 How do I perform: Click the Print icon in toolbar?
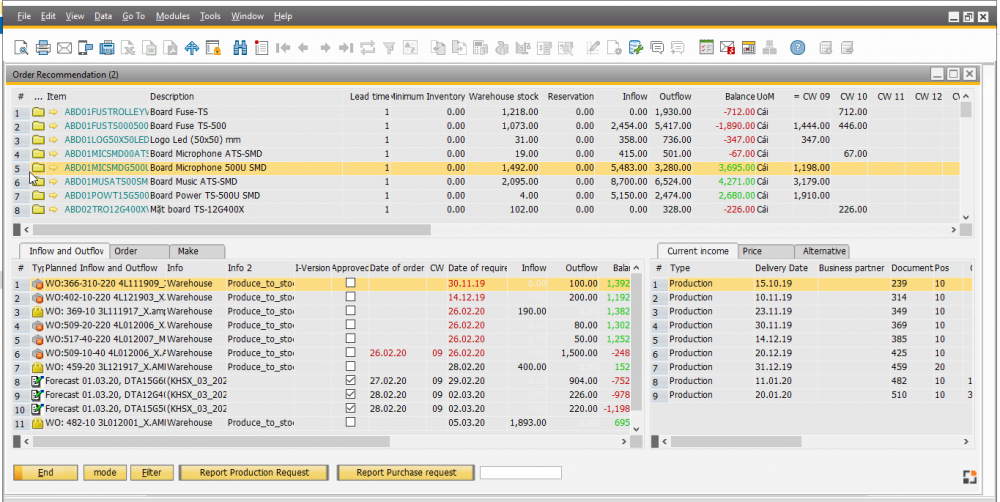(43, 47)
